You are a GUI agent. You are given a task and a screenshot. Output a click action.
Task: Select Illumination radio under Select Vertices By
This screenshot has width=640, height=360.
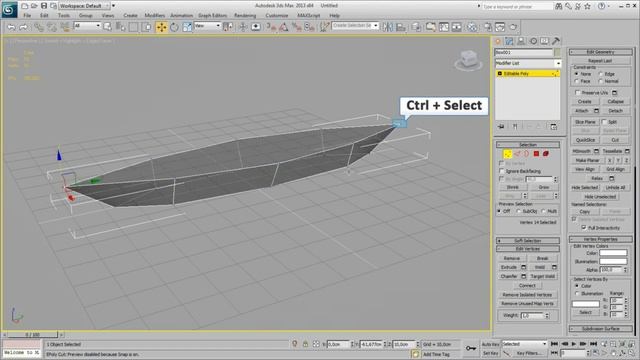pos(577,293)
